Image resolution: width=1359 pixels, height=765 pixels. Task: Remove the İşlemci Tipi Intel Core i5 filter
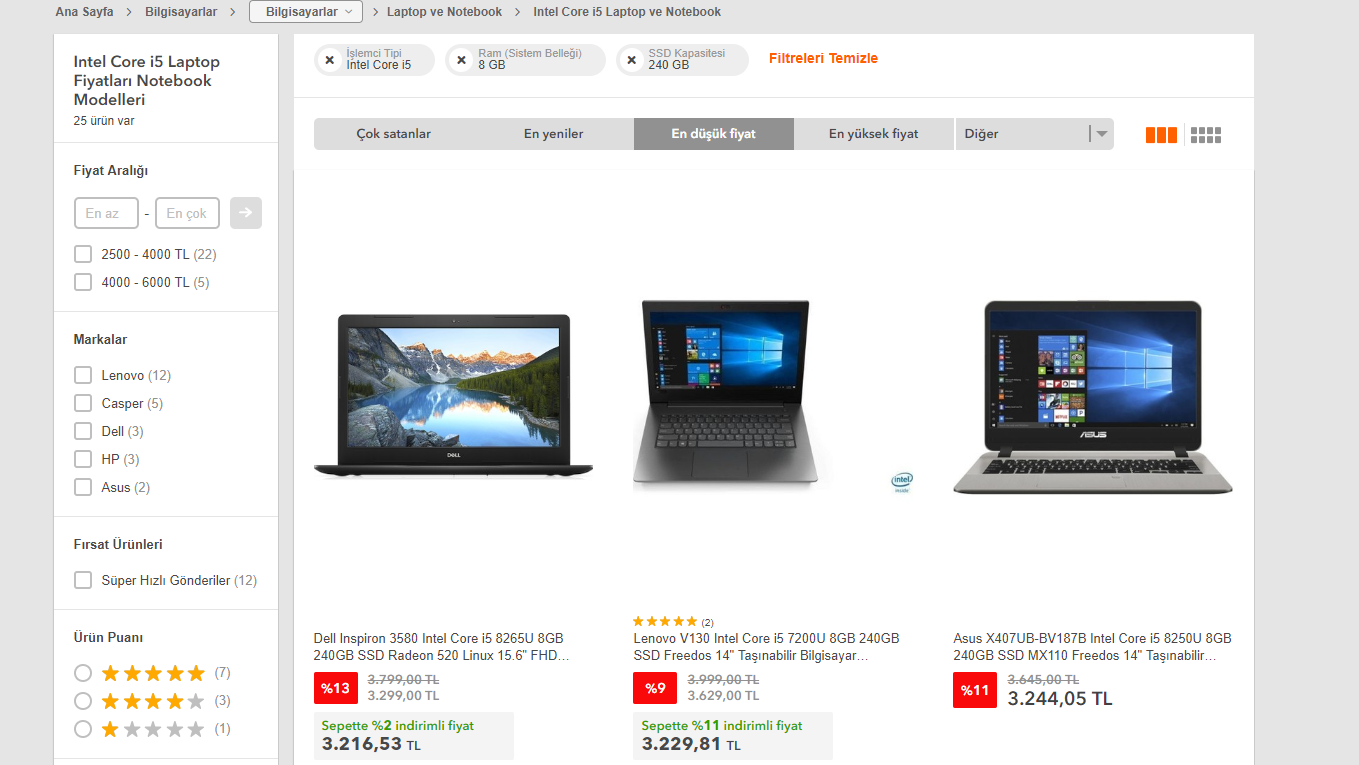click(x=330, y=60)
